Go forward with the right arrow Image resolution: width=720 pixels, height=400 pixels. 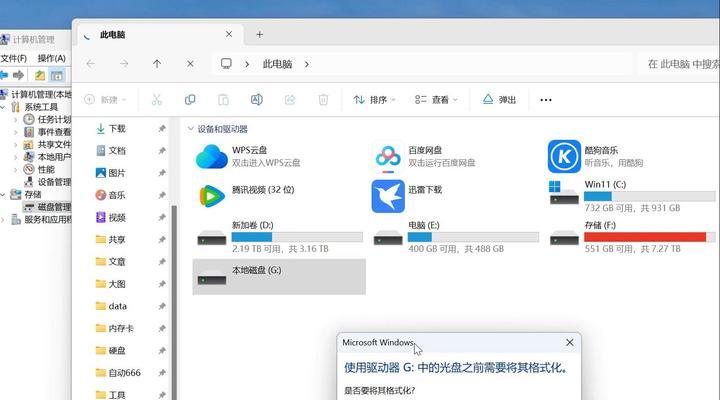(124, 64)
